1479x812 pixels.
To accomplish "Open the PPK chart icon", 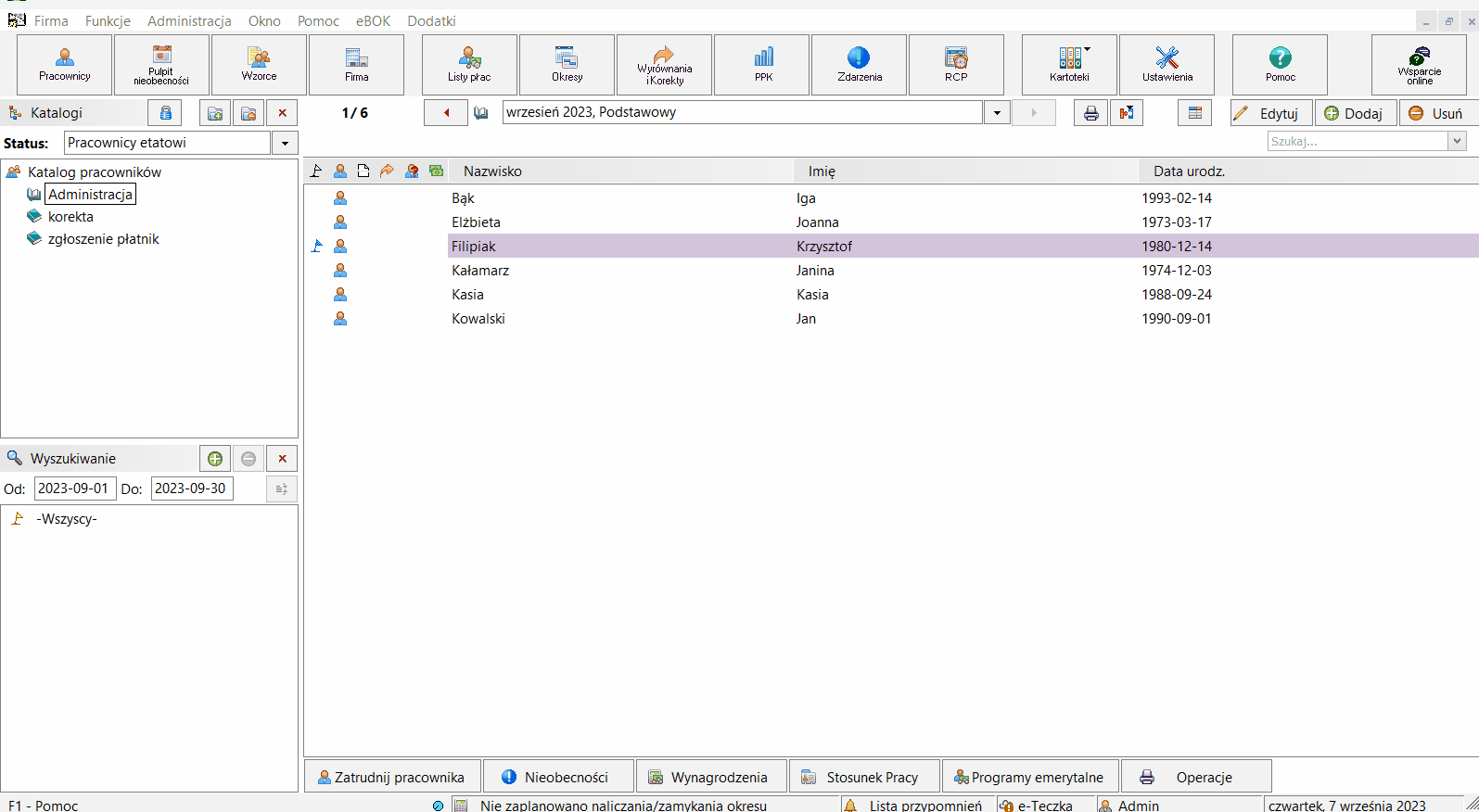I will 763,65.
